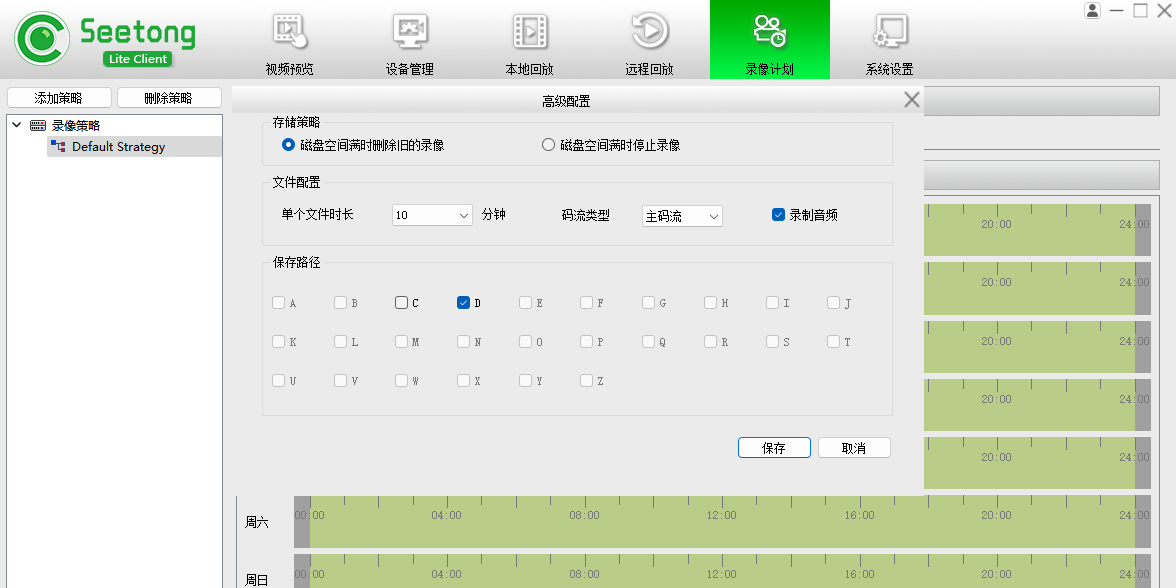Check drive C as save path

pyautogui.click(x=401, y=303)
